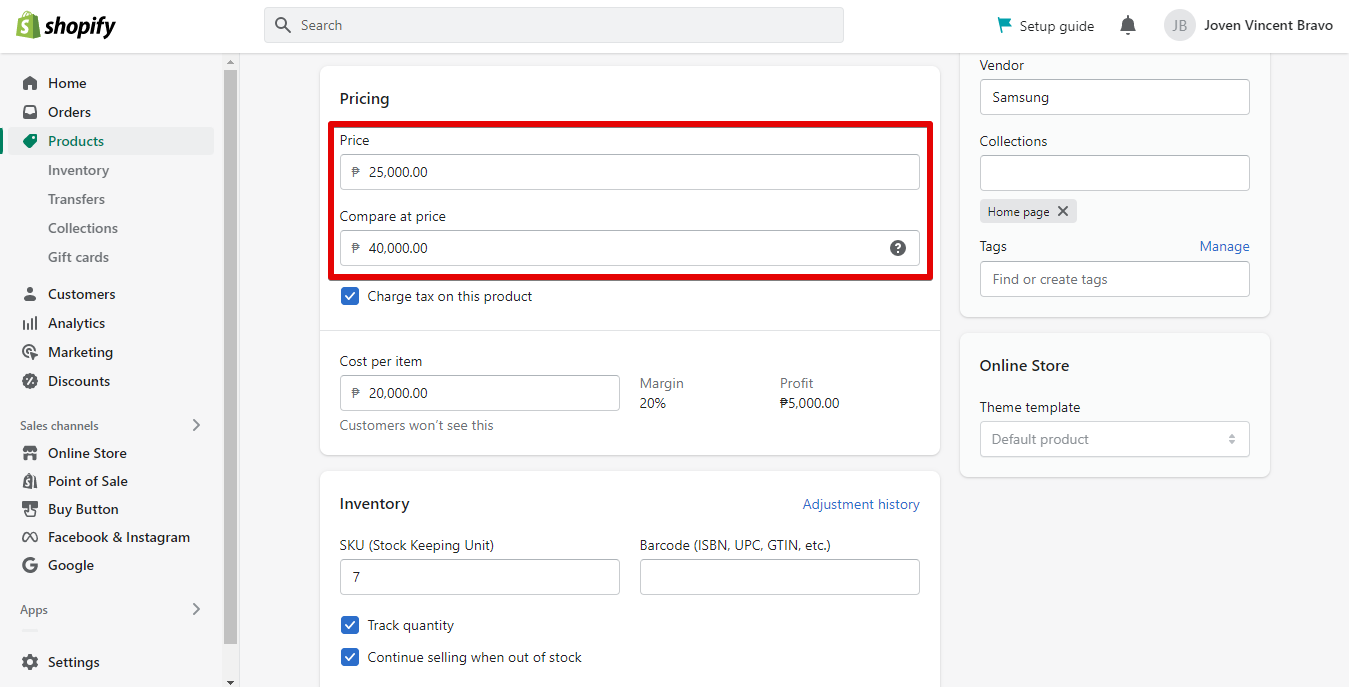Image resolution: width=1349 pixels, height=687 pixels.
Task: Toggle the Track quantity checkbox
Action: pyautogui.click(x=350, y=625)
